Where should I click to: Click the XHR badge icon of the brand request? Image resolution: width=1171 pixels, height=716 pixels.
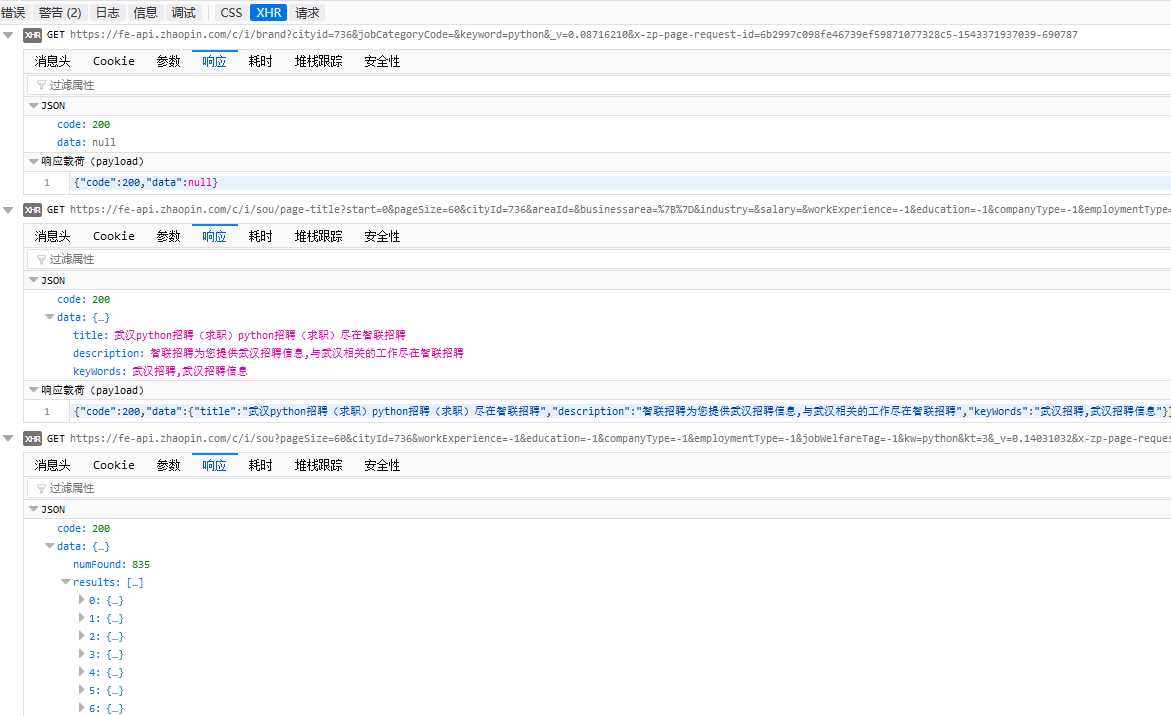pos(32,35)
